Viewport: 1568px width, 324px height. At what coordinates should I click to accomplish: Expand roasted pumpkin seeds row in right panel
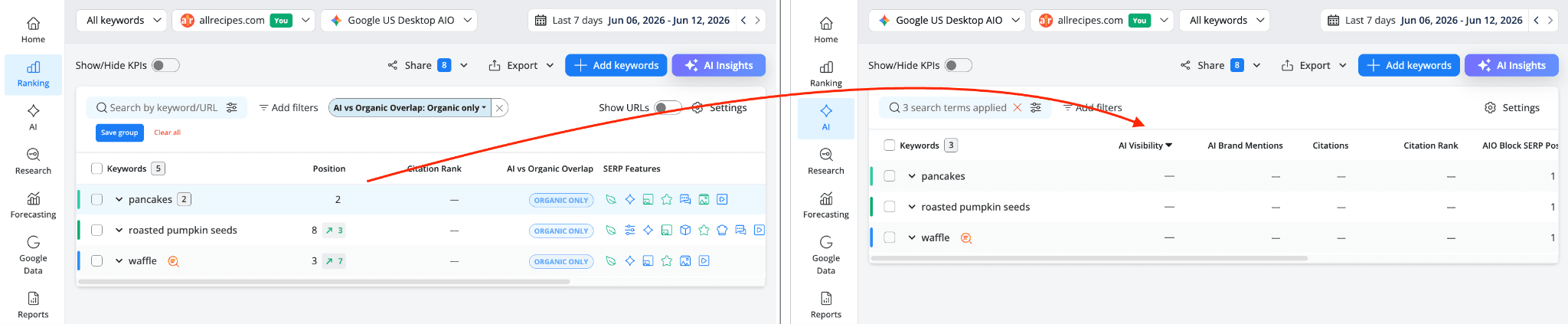pyautogui.click(x=912, y=207)
